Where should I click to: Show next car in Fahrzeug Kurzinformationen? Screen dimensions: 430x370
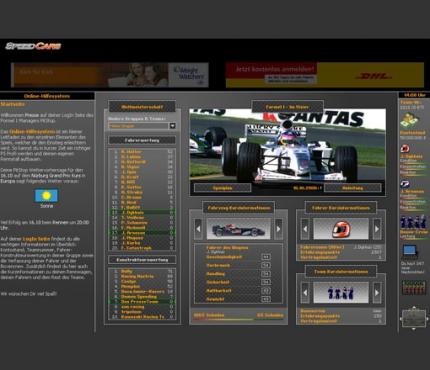click(278, 229)
